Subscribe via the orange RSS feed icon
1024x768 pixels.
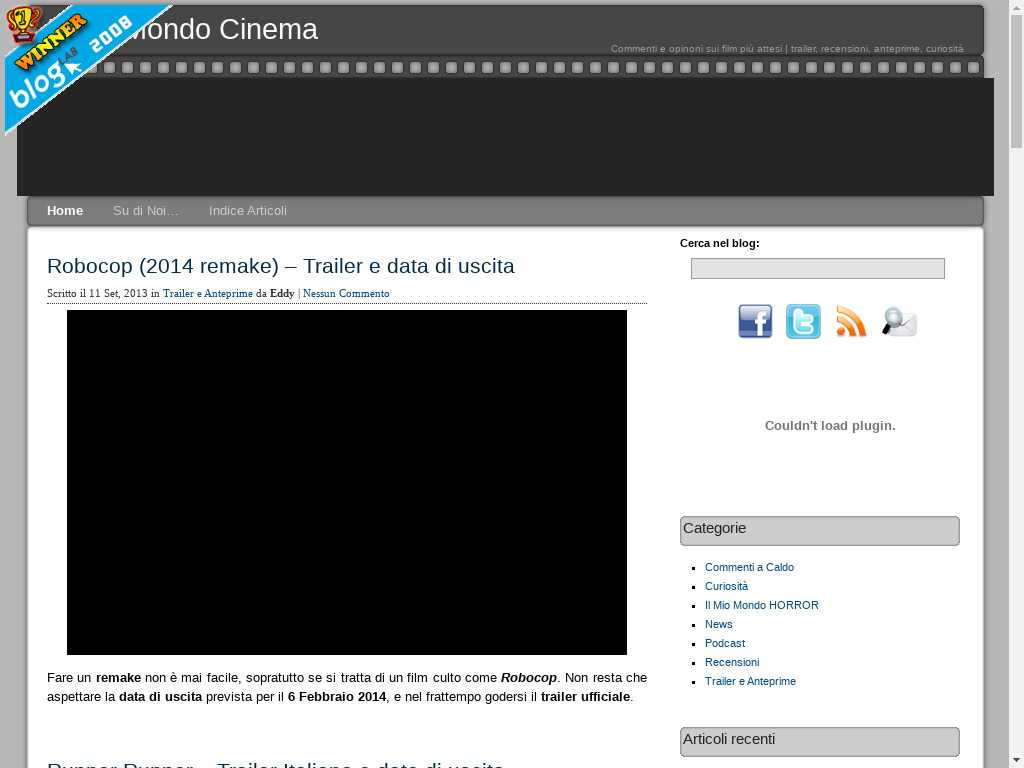851,322
